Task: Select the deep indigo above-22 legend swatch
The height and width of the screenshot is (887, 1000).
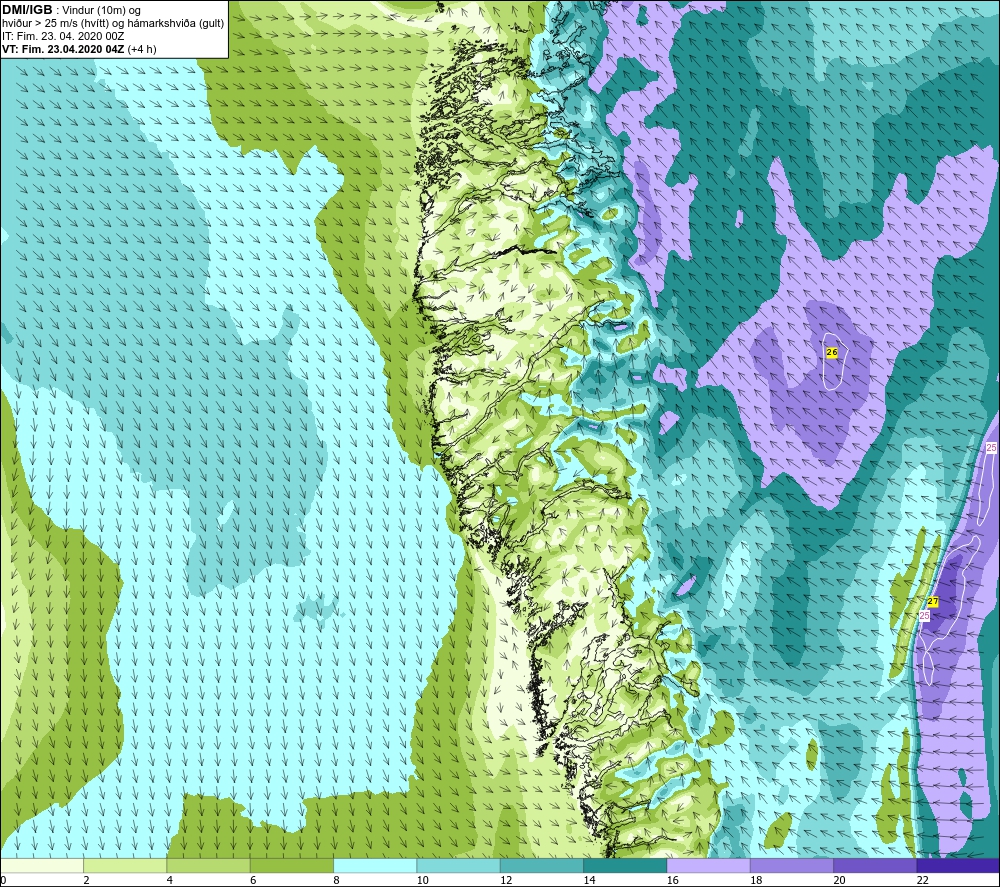Action: [958, 865]
